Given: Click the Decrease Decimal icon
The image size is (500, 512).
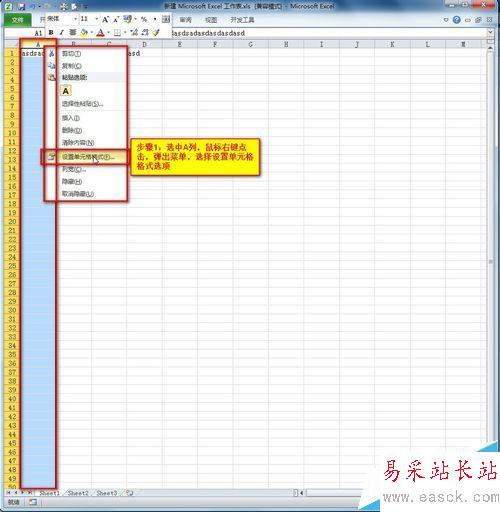Looking at the screenshot, I should [145, 32].
